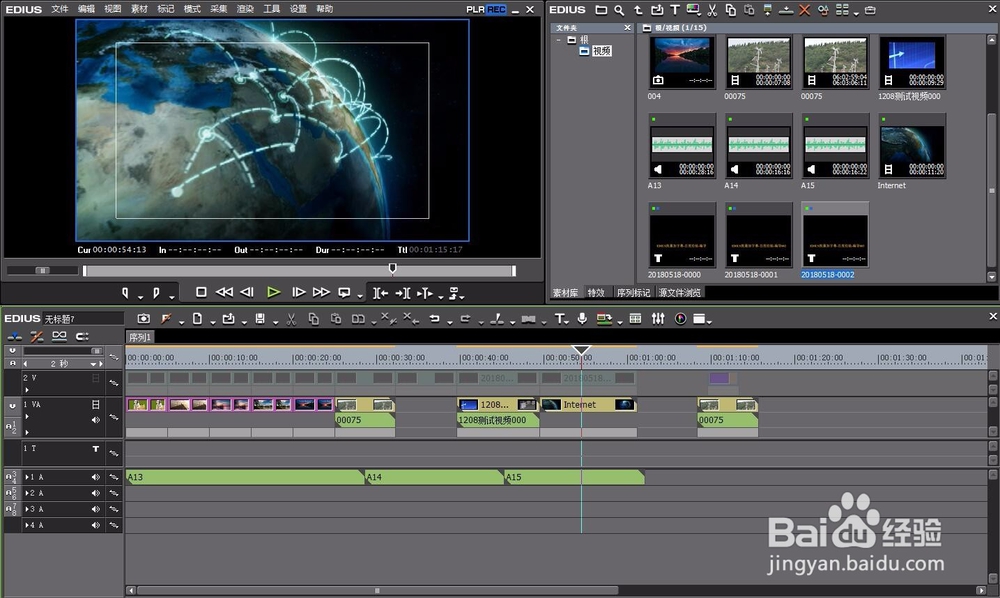
Task: Expand the 1 A audio track
Action: coord(27,477)
